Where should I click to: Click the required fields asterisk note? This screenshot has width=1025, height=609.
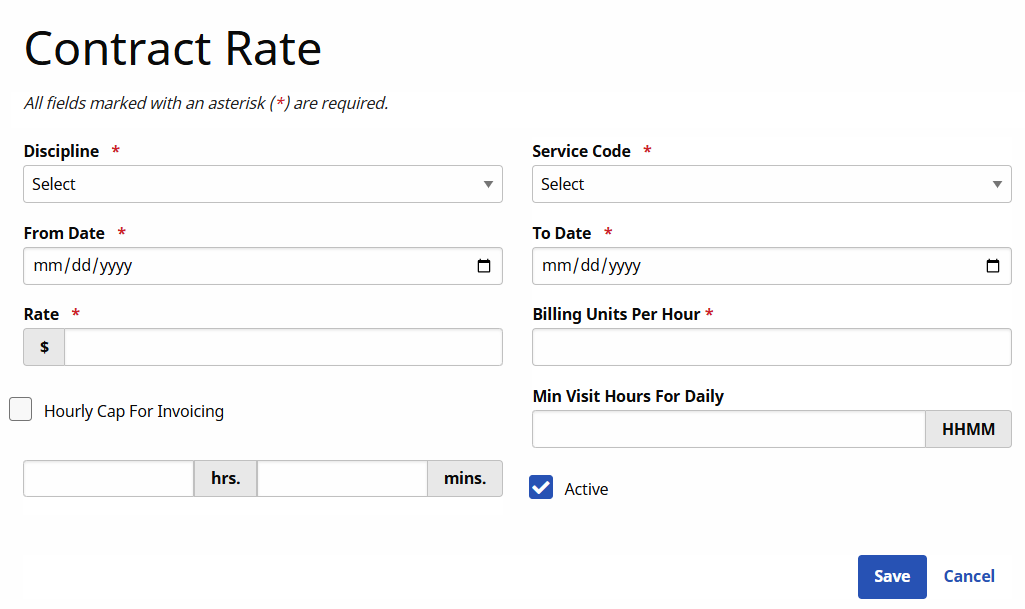[206, 103]
